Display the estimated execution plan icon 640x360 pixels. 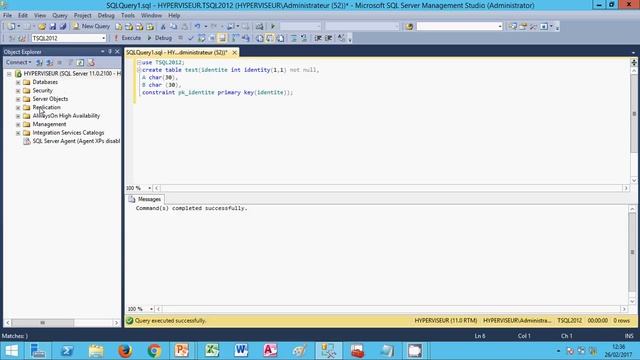pyautogui.click(x=201, y=38)
